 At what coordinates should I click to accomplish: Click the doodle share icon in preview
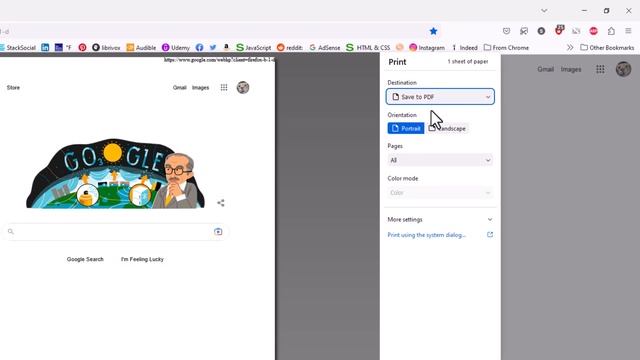click(x=221, y=203)
